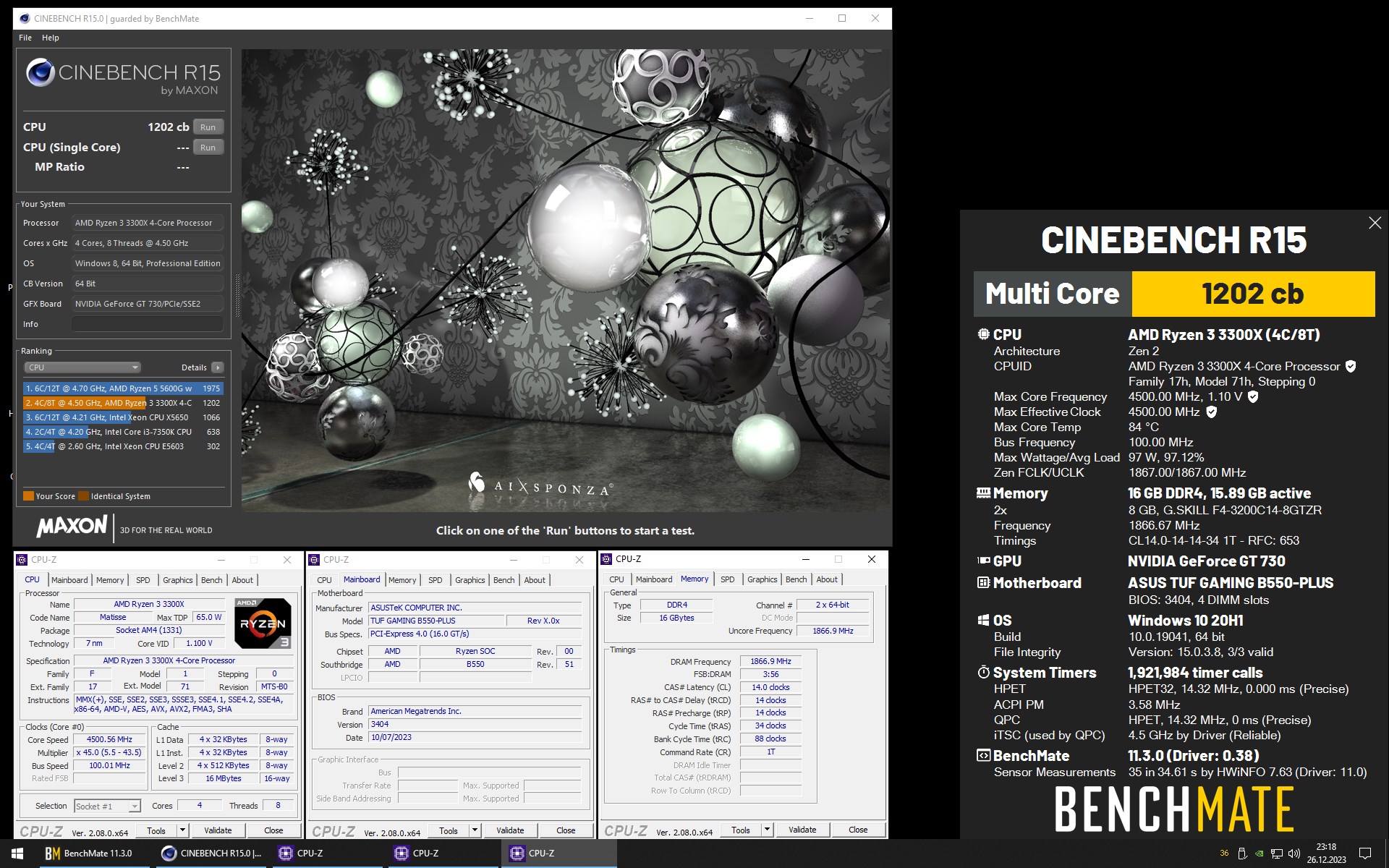This screenshot has height=868, width=1389.
Task: Close the BenchMate result panel with the X
Action: click(1375, 224)
